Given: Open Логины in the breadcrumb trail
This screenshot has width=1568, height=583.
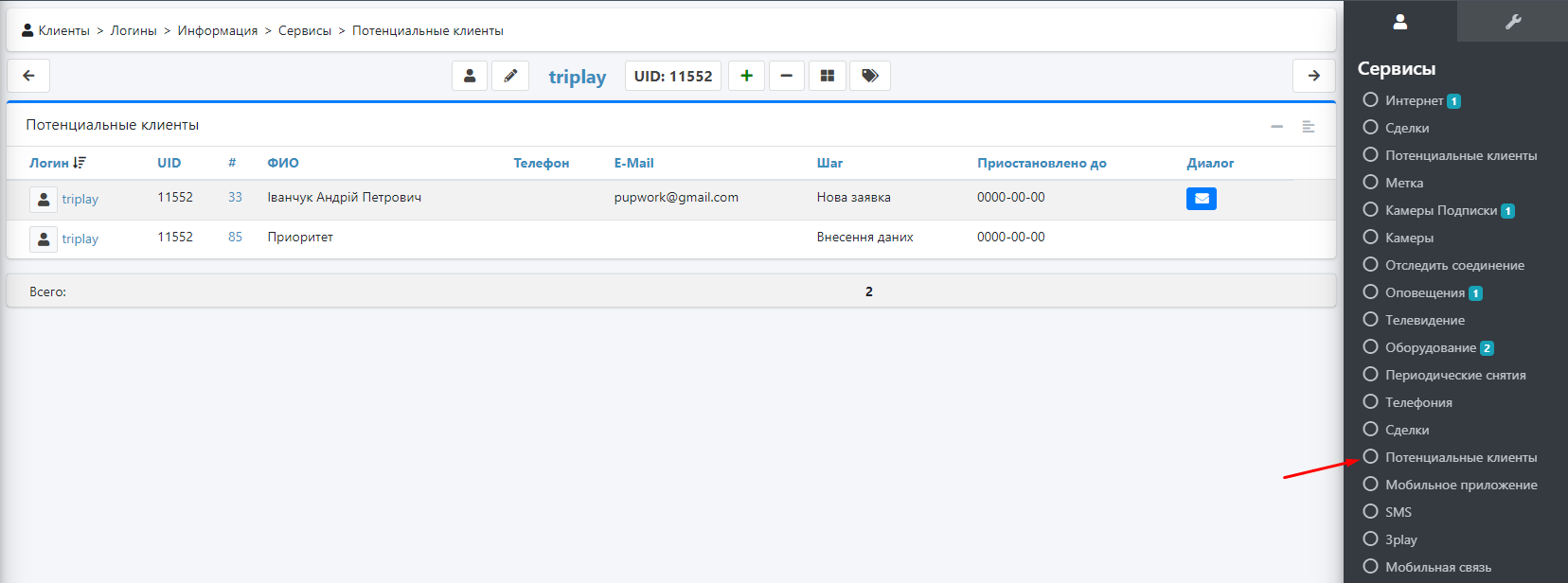Looking at the screenshot, I should [x=134, y=30].
